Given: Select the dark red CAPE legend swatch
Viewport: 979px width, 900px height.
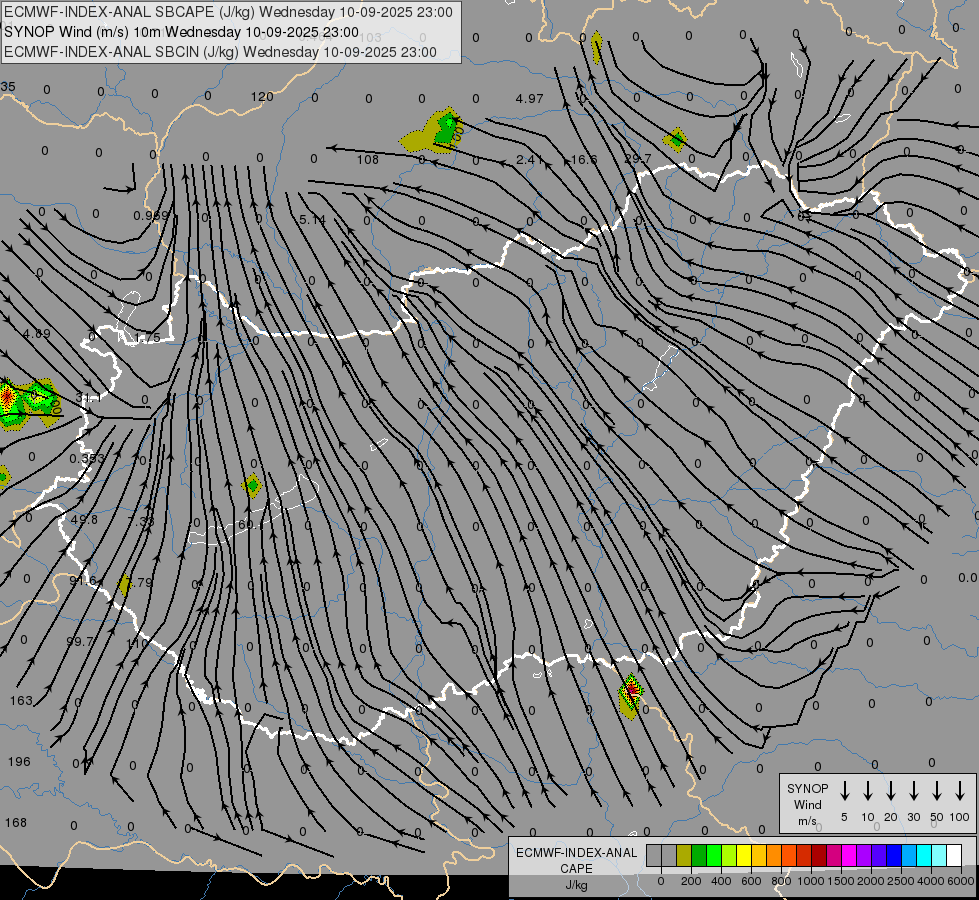Looking at the screenshot, I should tap(819, 855).
